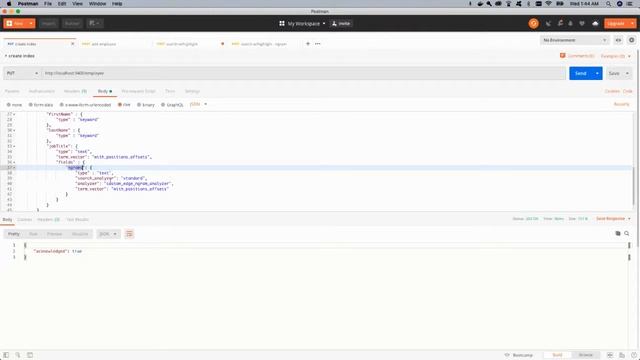Select the none body type radio
Screen dimensions: 640x360
(x=9, y=105)
